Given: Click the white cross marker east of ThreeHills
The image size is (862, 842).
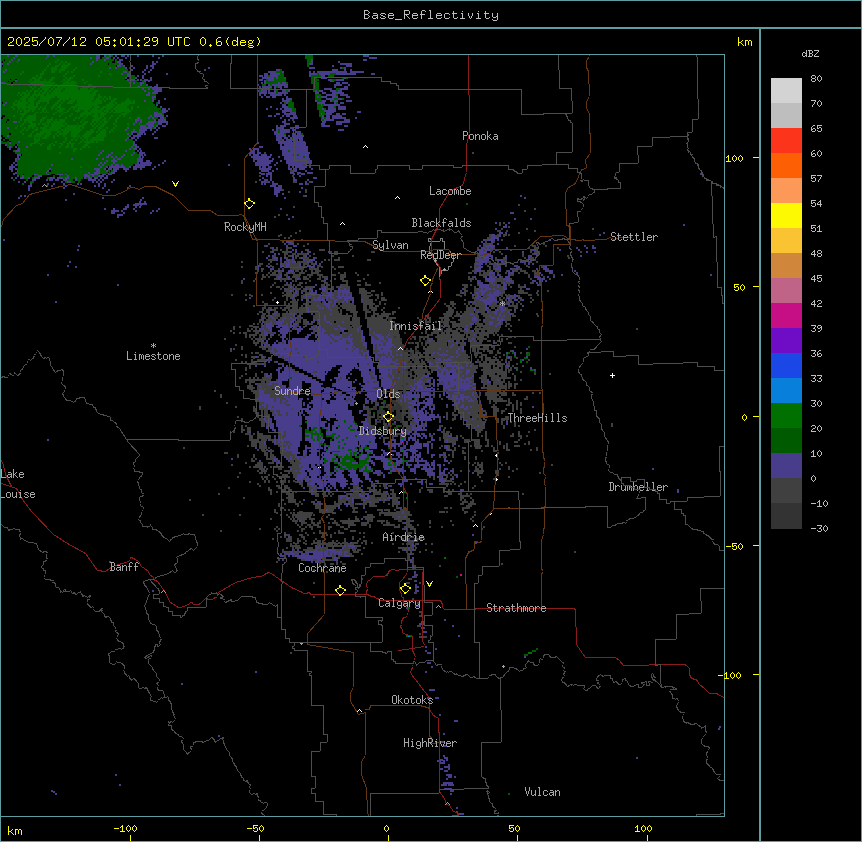Looking at the screenshot, I should click(612, 375).
